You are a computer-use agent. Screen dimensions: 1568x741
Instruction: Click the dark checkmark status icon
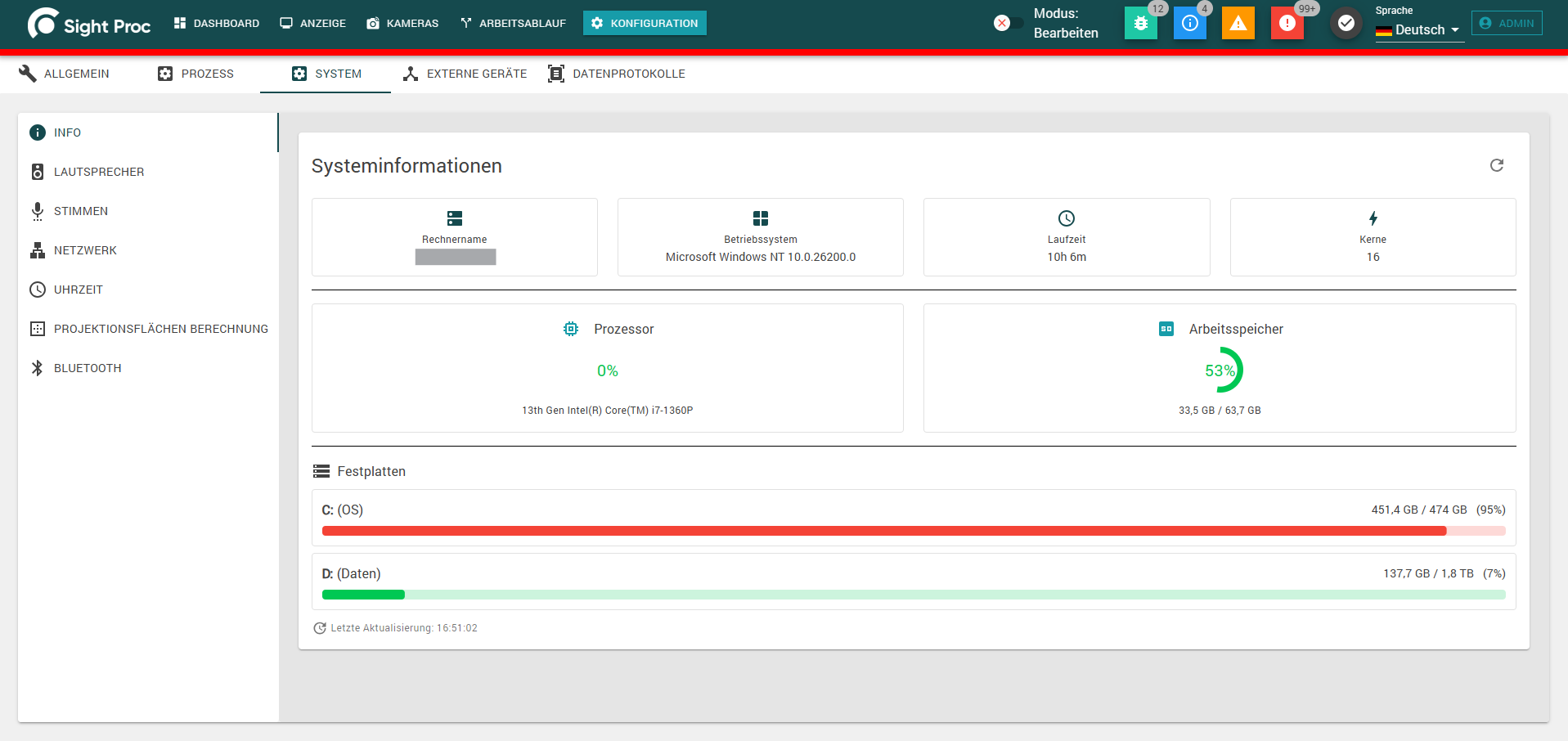[1346, 23]
